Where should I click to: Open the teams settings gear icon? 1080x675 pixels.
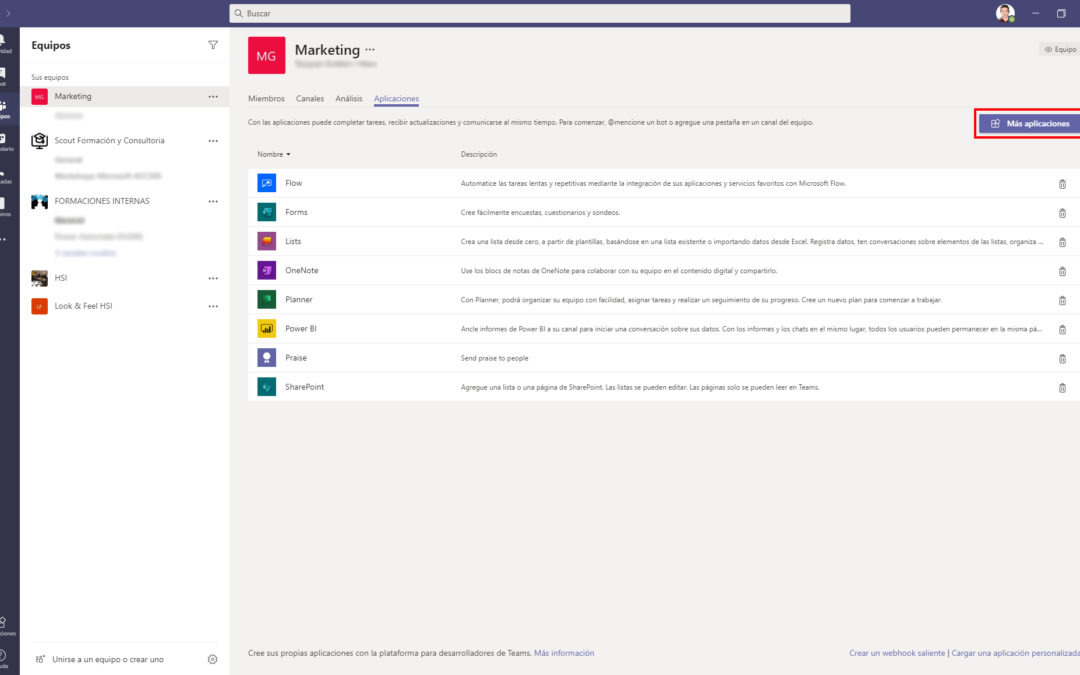pyautogui.click(x=212, y=659)
